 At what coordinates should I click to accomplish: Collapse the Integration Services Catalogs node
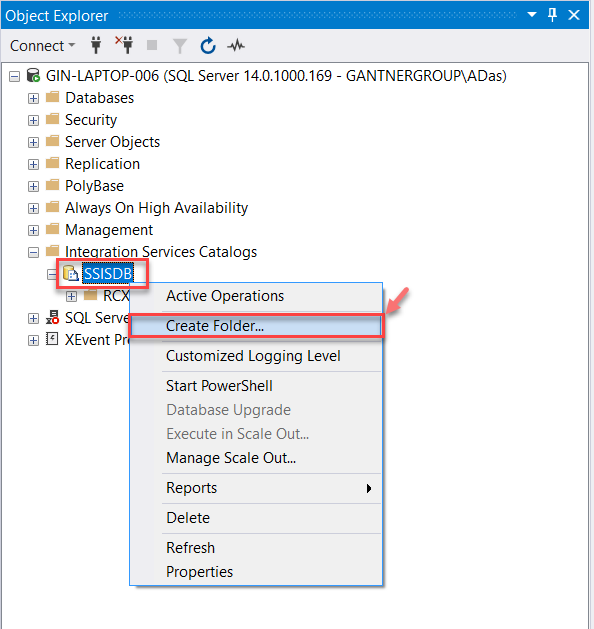click(34, 252)
